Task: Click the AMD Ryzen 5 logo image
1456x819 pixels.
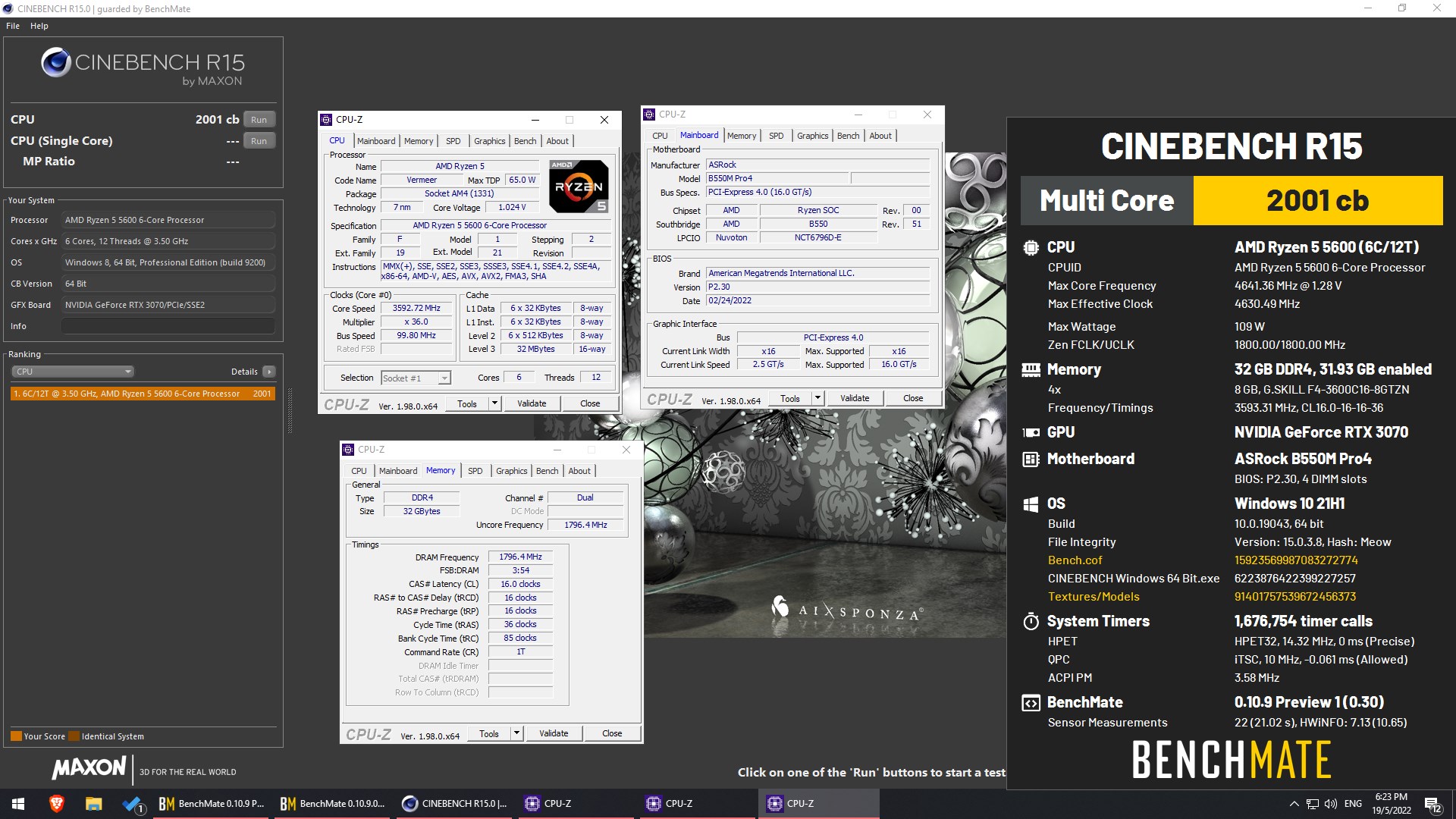Action: (x=579, y=186)
